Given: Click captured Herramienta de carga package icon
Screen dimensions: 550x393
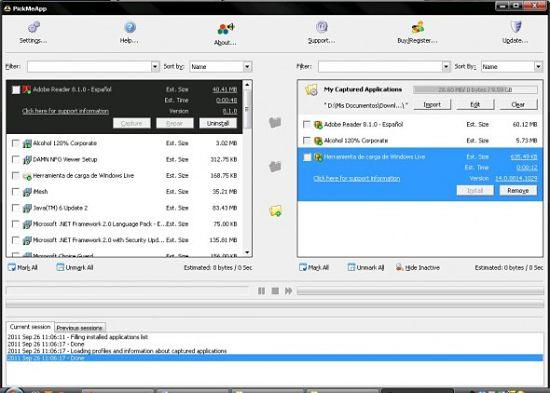Looking at the screenshot, I should 318,157.
